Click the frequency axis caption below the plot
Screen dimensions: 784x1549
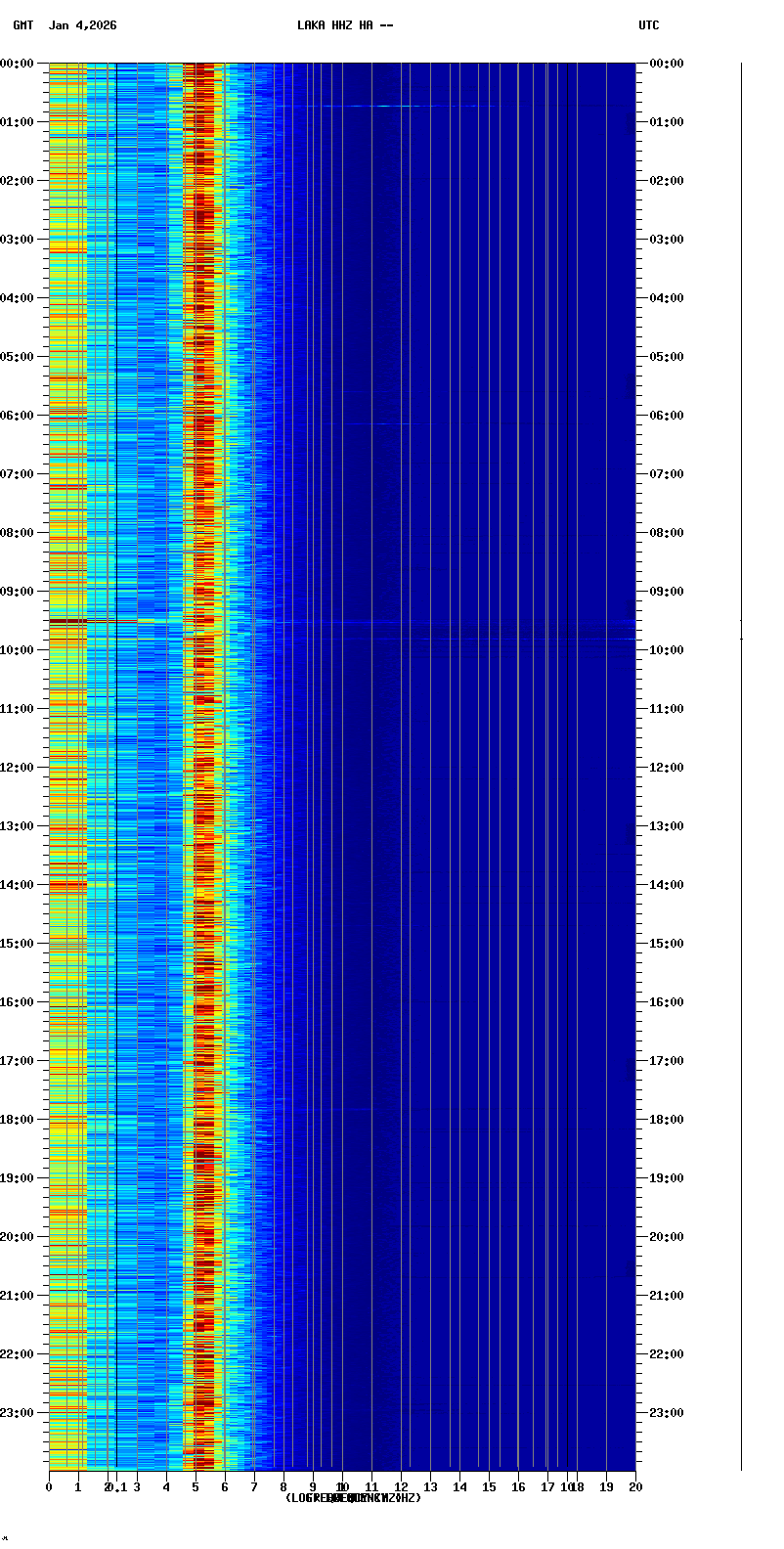(x=353, y=1498)
